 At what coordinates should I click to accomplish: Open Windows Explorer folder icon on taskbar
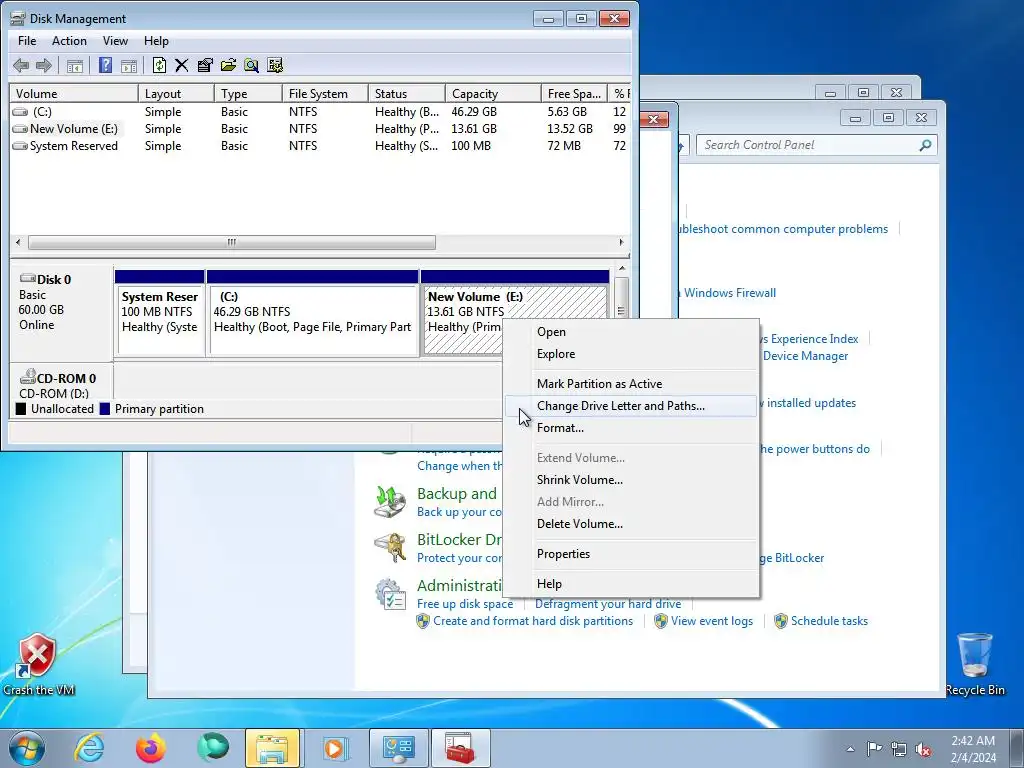[272, 748]
